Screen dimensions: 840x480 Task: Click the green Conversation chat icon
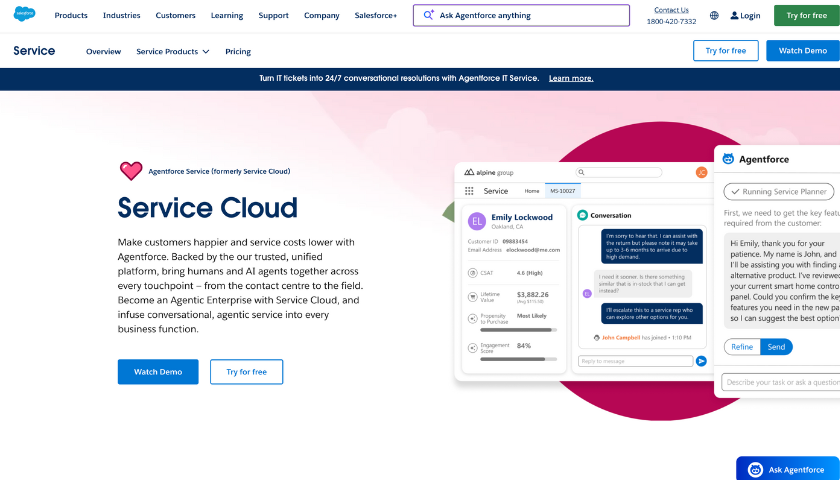pyautogui.click(x=582, y=215)
